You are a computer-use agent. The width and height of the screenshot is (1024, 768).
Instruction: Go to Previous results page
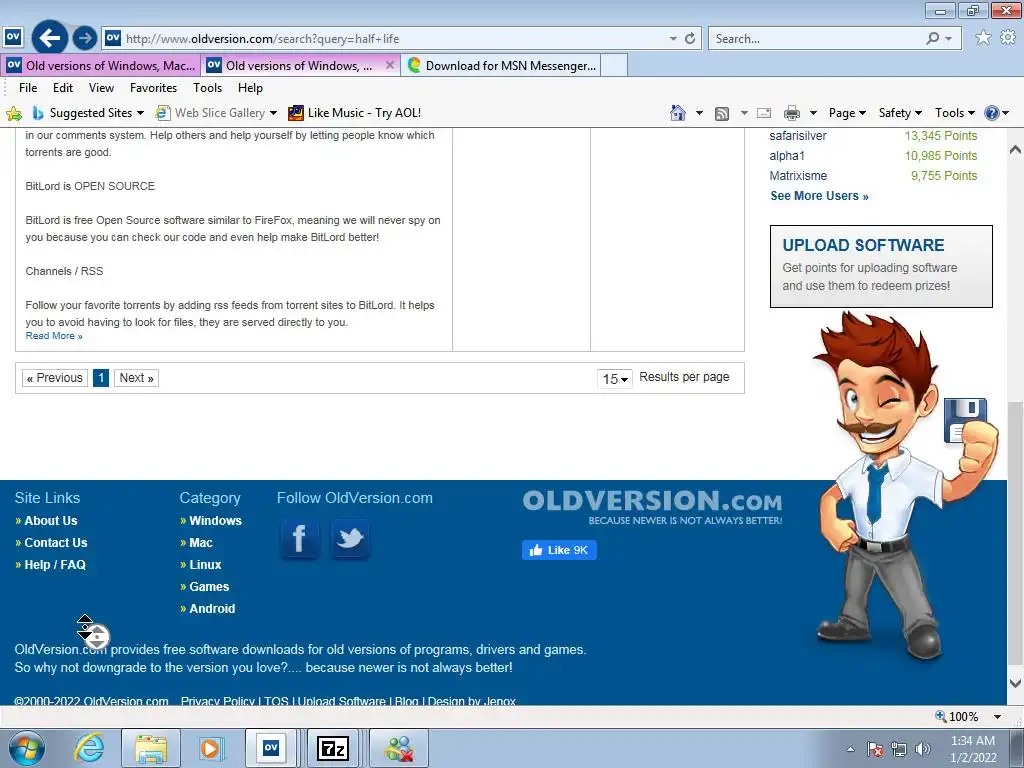coord(55,378)
